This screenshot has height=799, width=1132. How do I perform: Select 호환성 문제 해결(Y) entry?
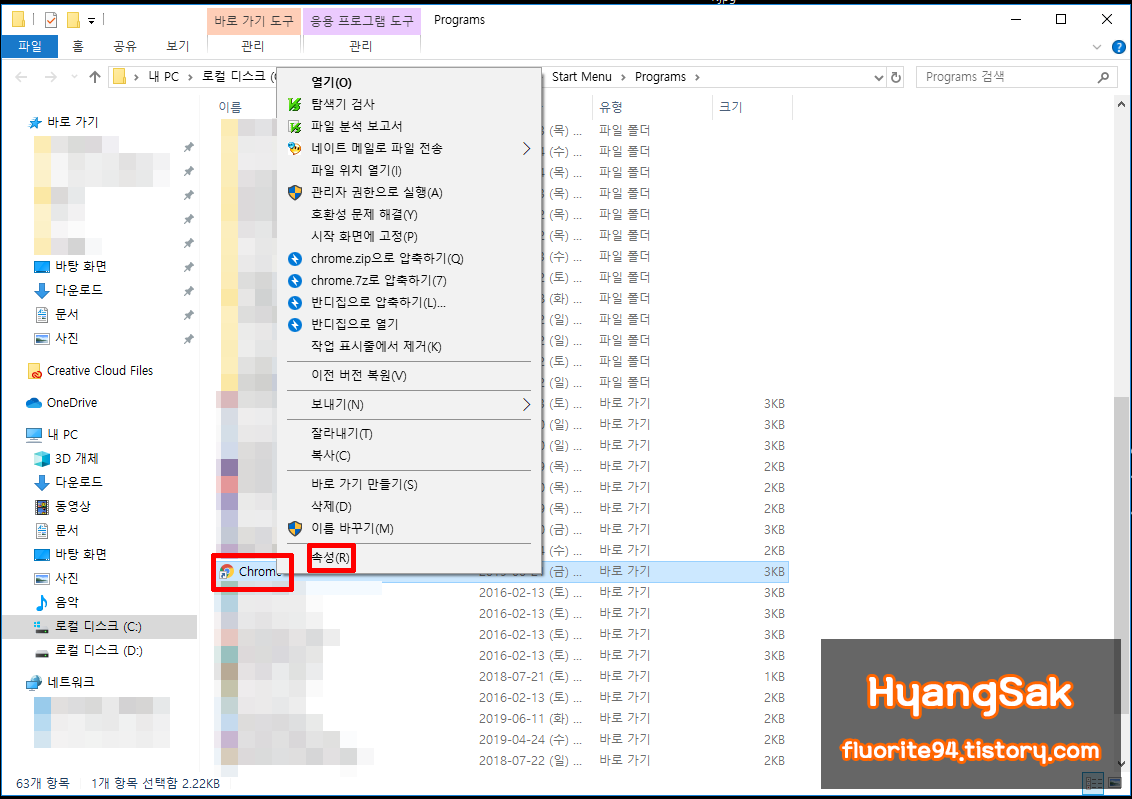coord(364,214)
